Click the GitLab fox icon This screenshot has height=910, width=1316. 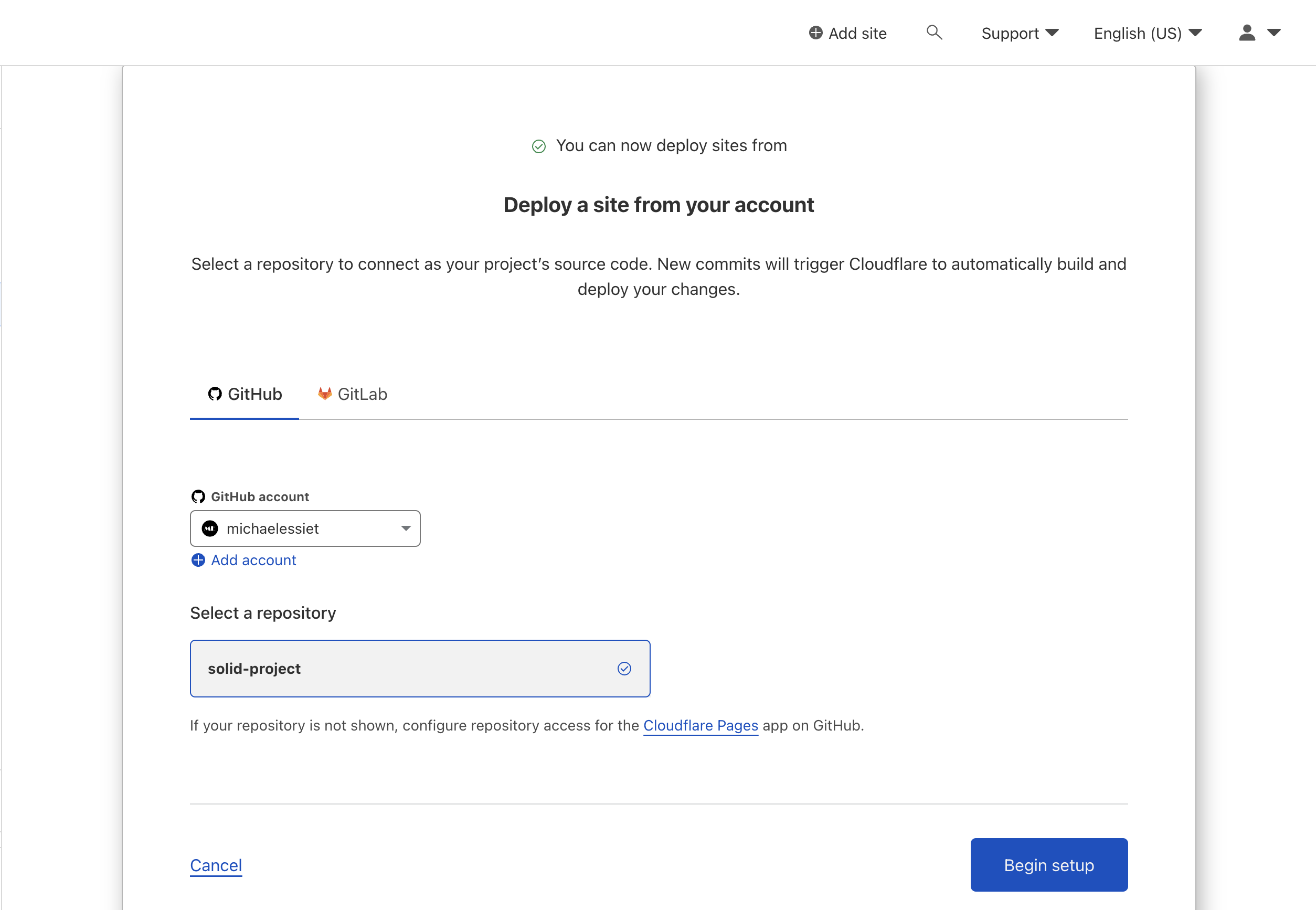(324, 394)
